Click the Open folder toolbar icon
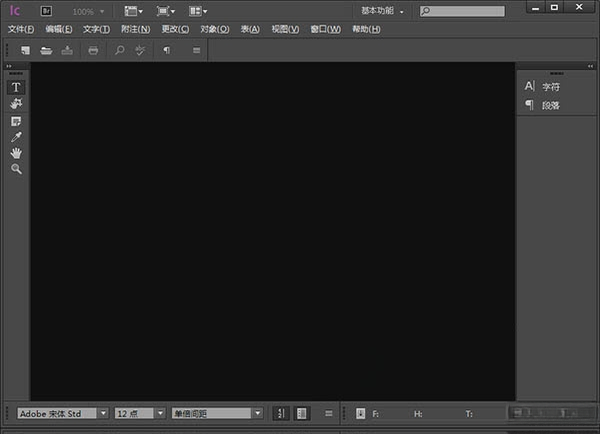This screenshot has height=434, width=600. click(46, 50)
